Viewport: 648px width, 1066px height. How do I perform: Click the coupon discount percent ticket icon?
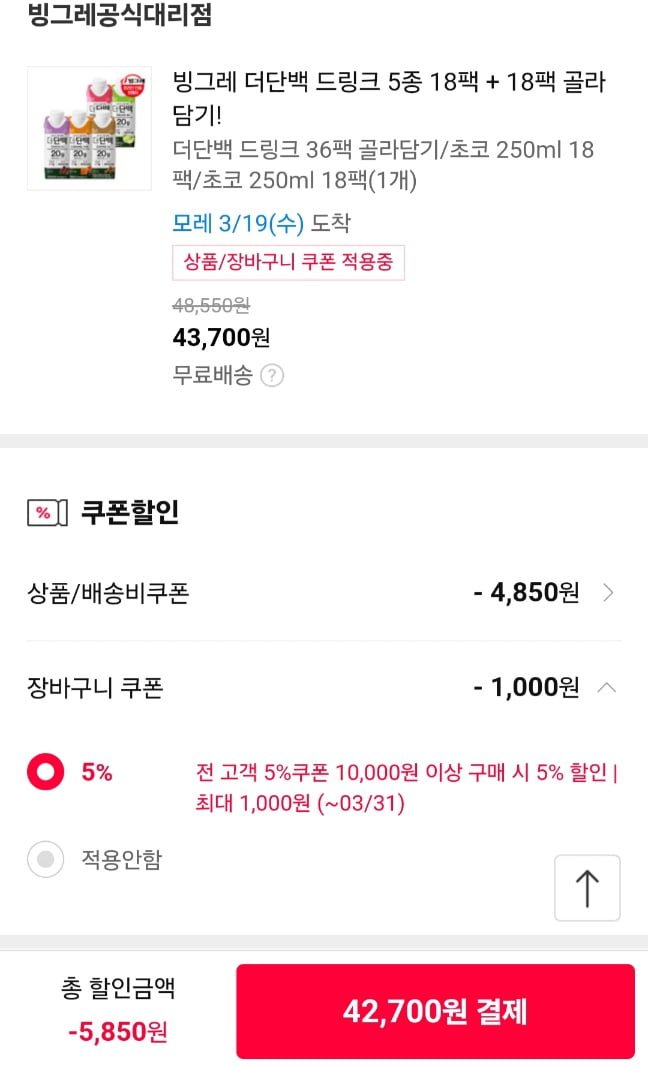click(47, 513)
